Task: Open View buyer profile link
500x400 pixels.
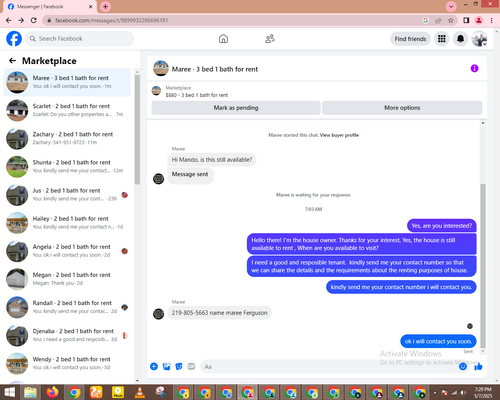Action: tap(339, 135)
